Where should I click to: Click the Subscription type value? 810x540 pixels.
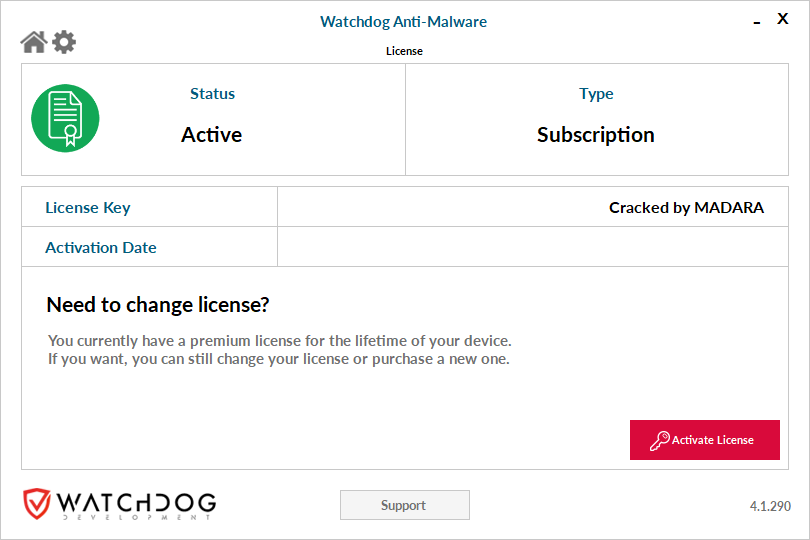pyautogui.click(x=596, y=135)
